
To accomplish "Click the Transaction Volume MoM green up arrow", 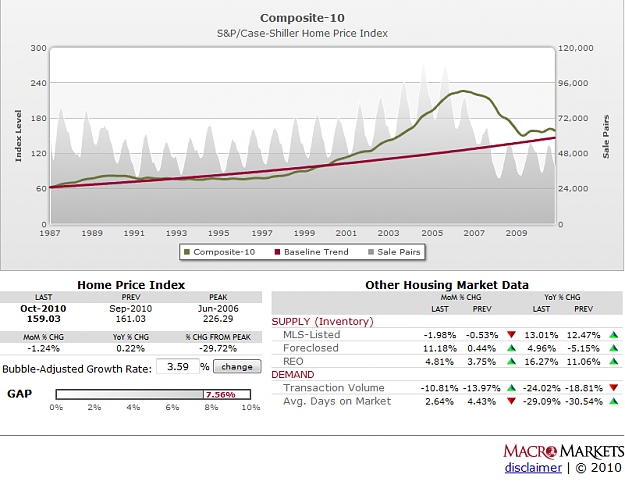I will [x=511, y=388].
